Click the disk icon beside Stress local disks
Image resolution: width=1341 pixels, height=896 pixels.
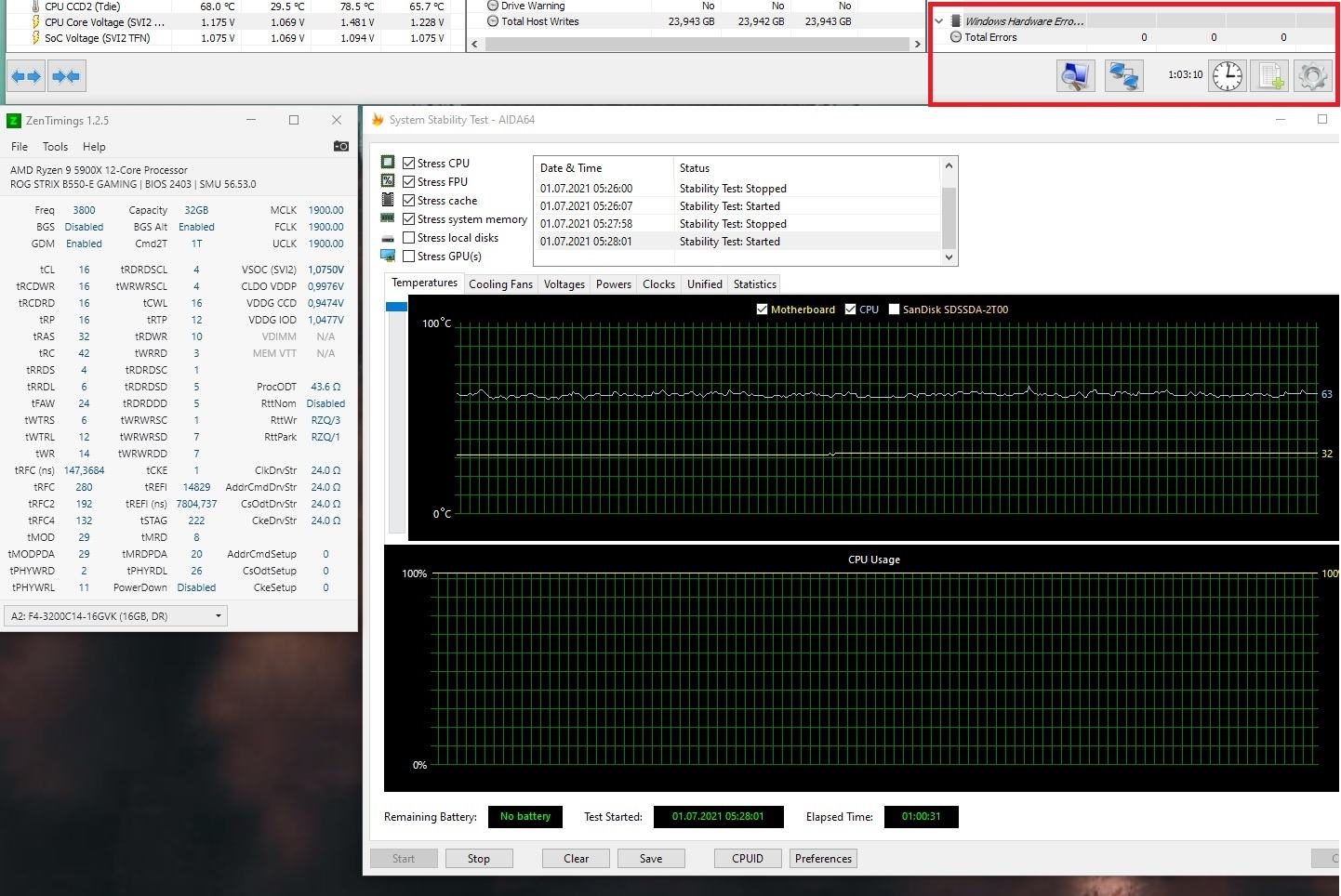click(388, 238)
